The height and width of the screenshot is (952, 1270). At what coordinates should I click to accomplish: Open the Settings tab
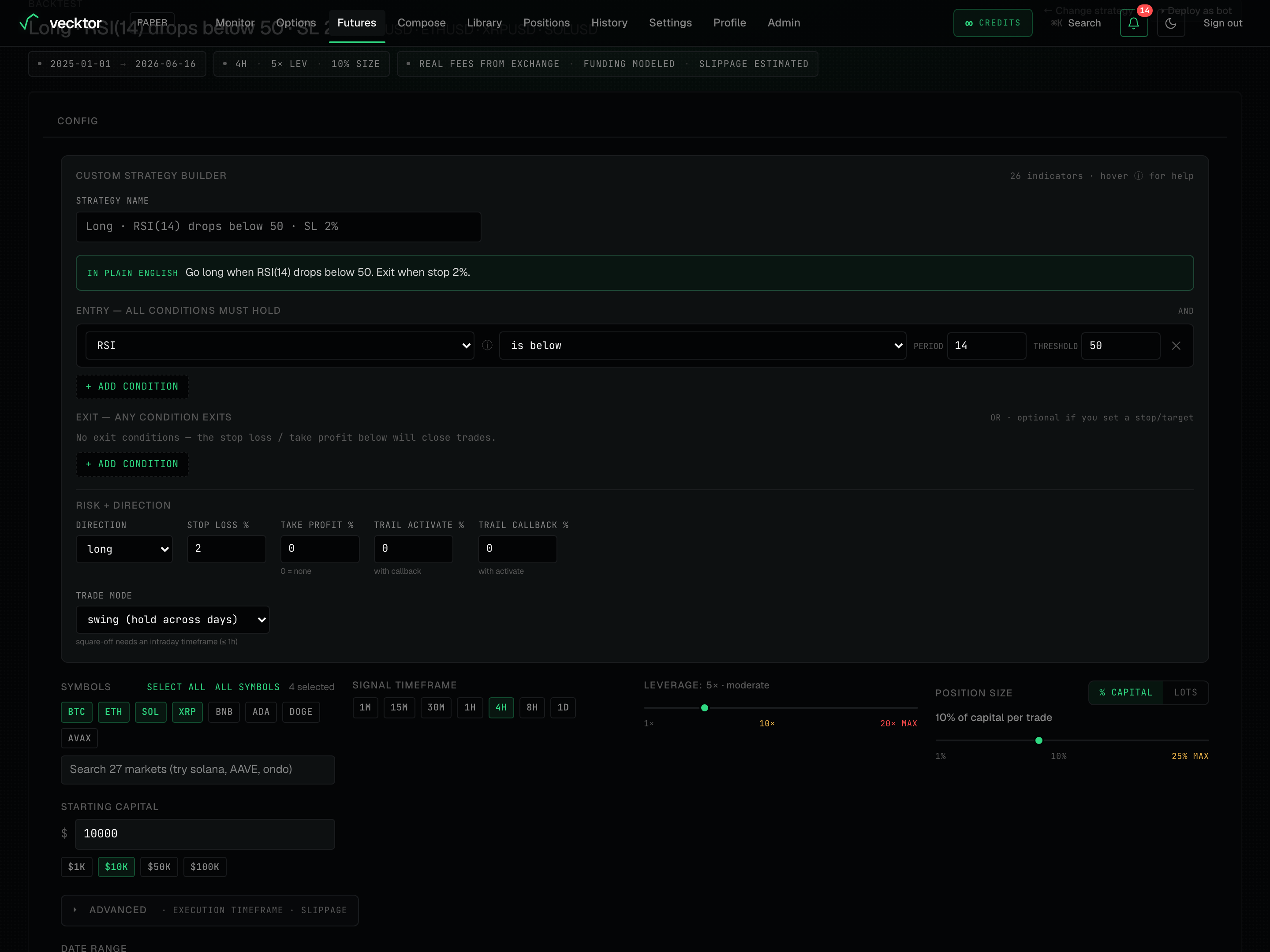pos(670,23)
